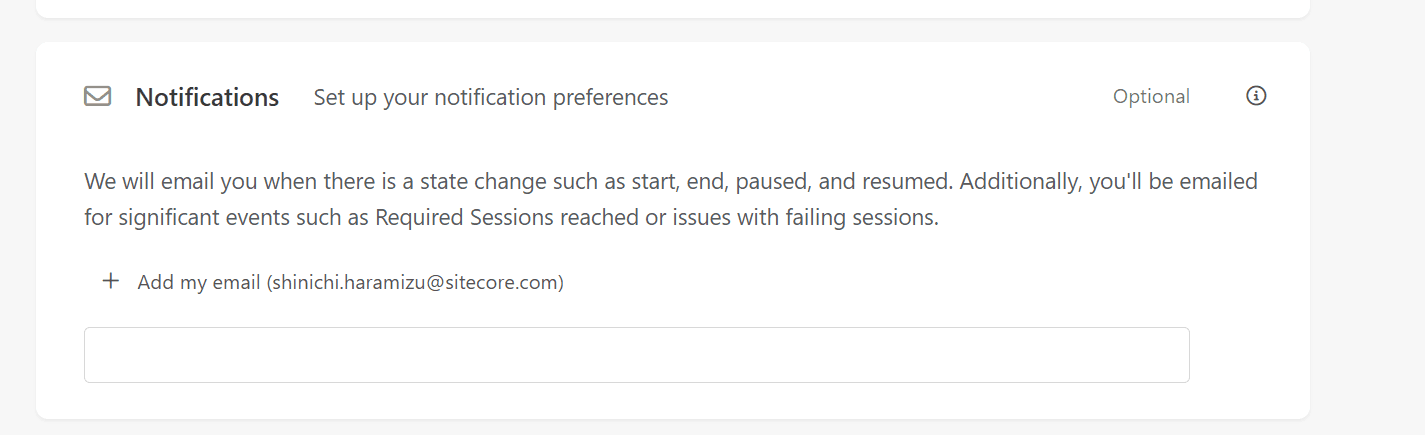
Task: Focus the empty email recipients input field
Action: 636,355
